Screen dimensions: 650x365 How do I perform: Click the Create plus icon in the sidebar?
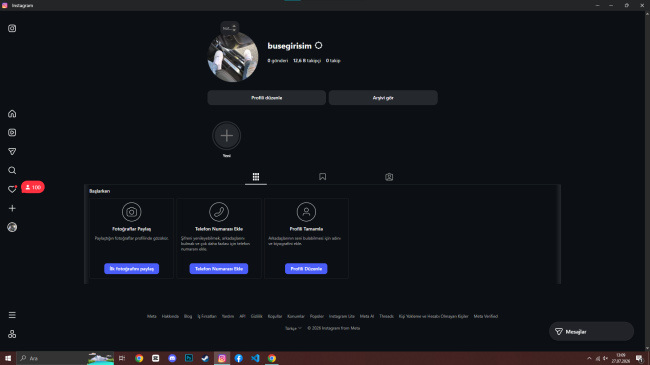(12, 208)
